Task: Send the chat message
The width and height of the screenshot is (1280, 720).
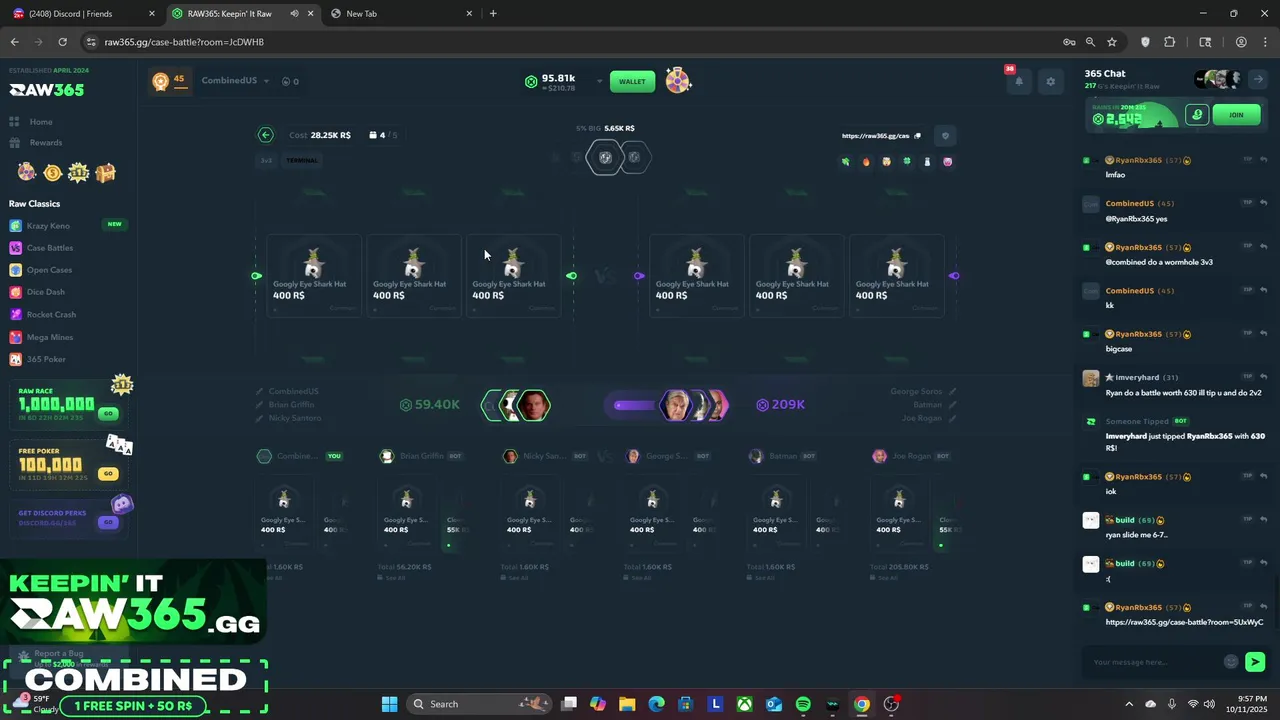Action: 1255,662
